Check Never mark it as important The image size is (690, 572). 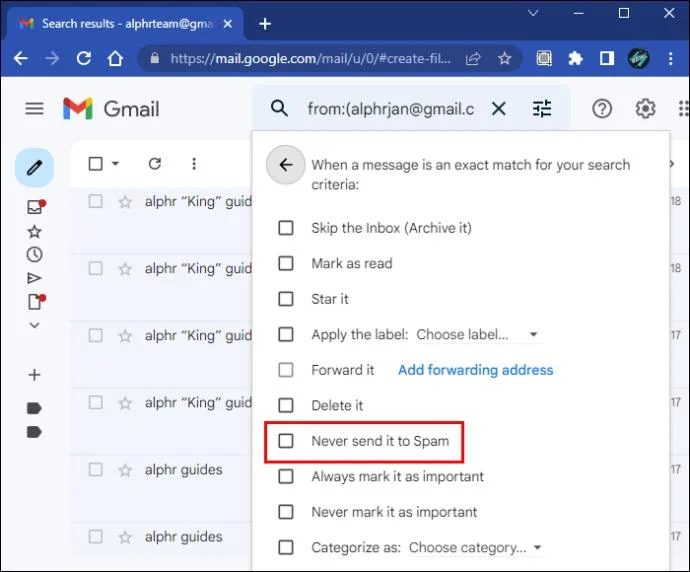[286, 512]
